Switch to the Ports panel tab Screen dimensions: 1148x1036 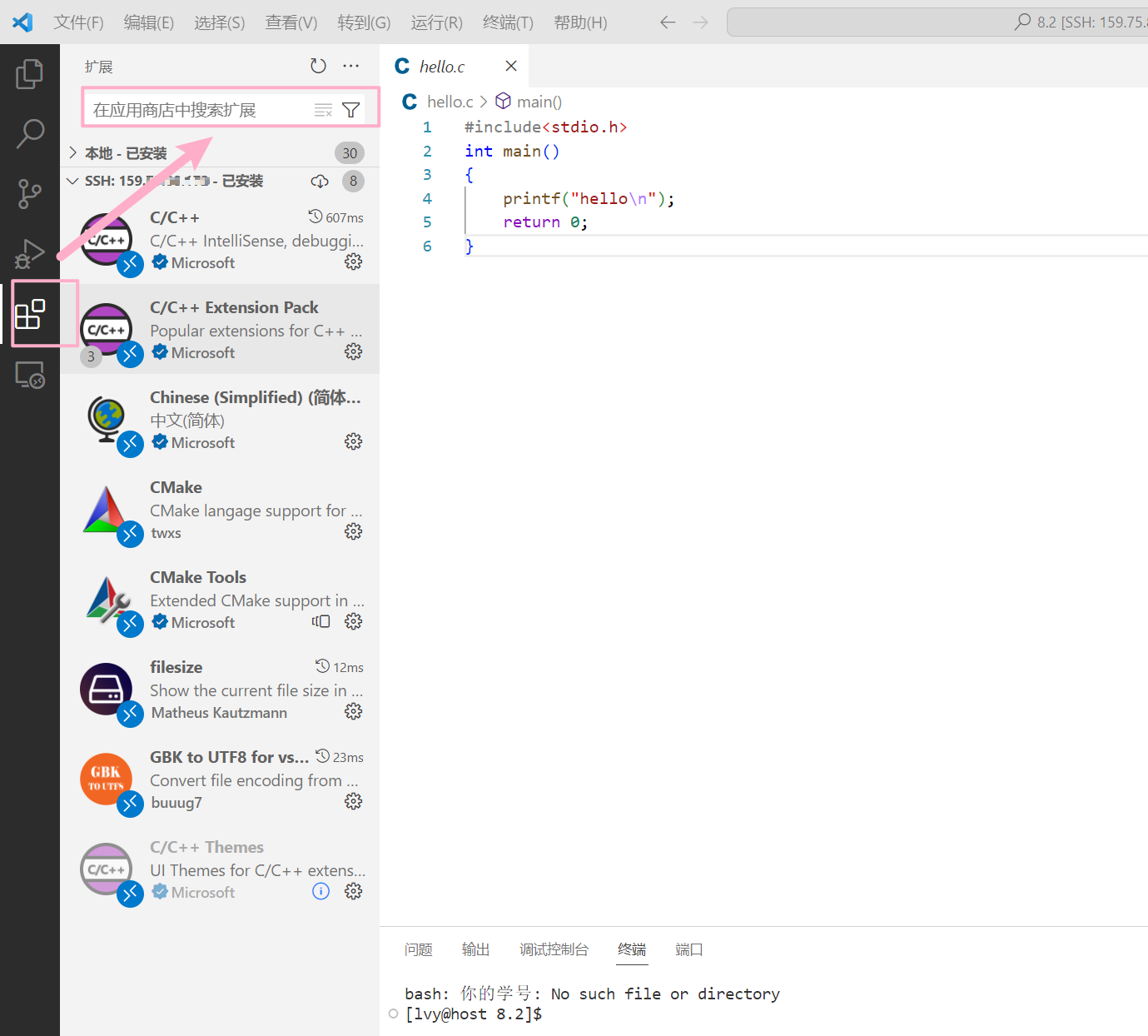[x=689, y=949]
